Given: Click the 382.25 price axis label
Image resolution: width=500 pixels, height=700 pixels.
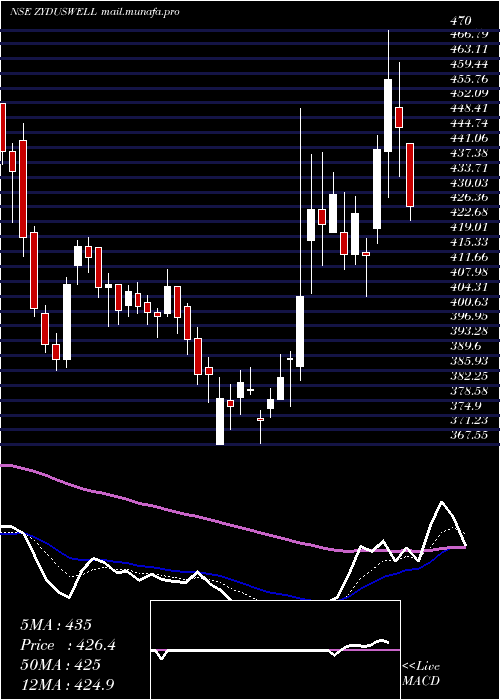Looking at the screenshot, I should (x=469, y=375).
